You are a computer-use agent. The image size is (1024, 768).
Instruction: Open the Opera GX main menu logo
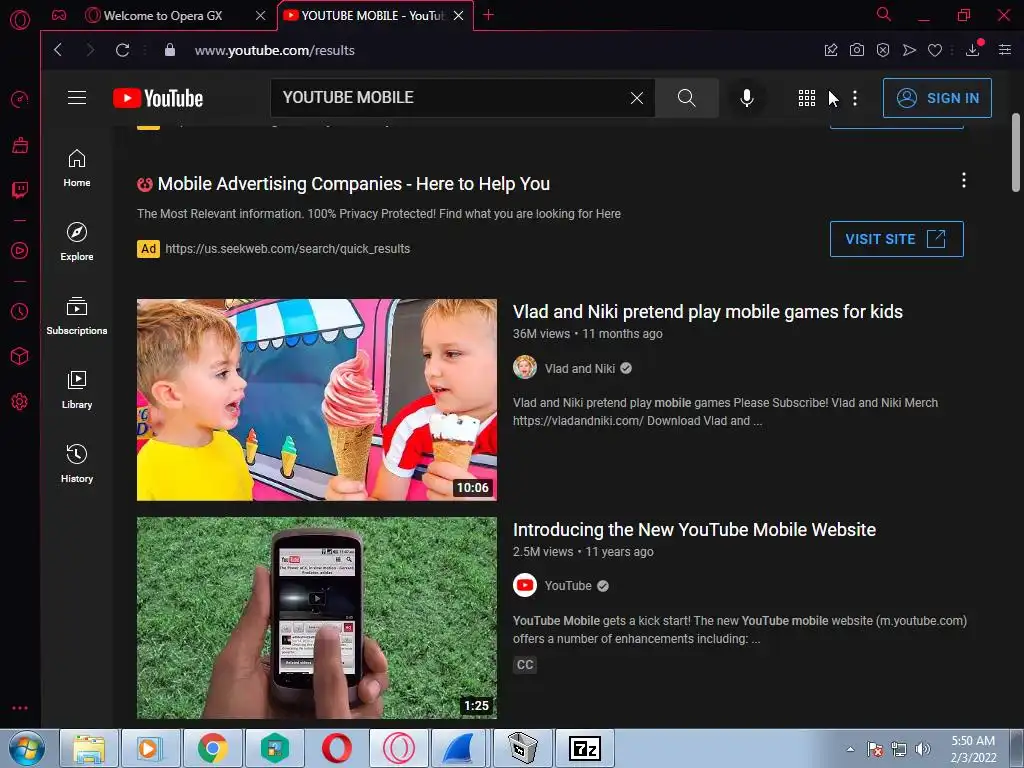point(20,20)
